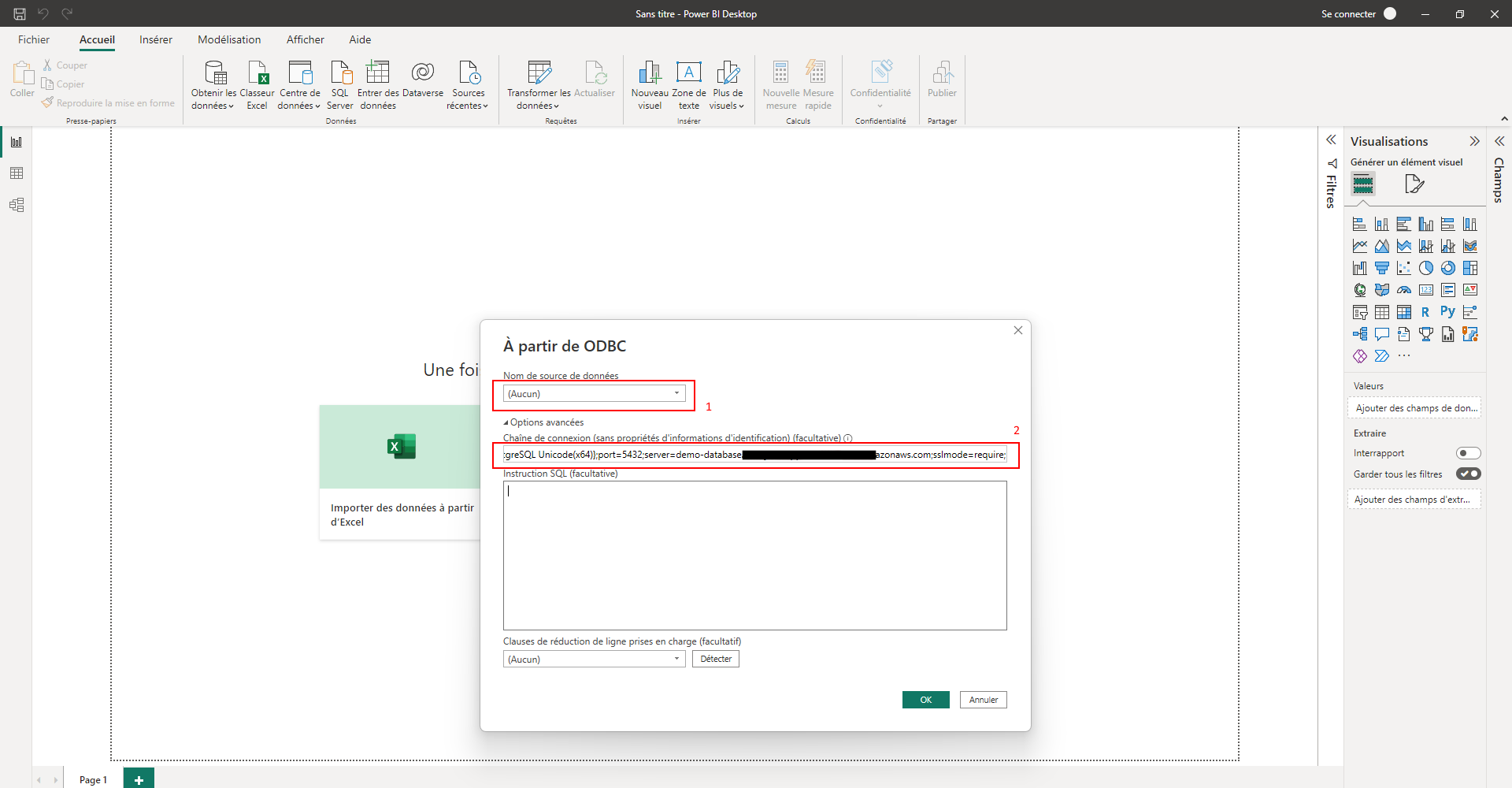Select the Q&A speech bubble visual
1512x788 pixels.
[x=1382, y=334]
